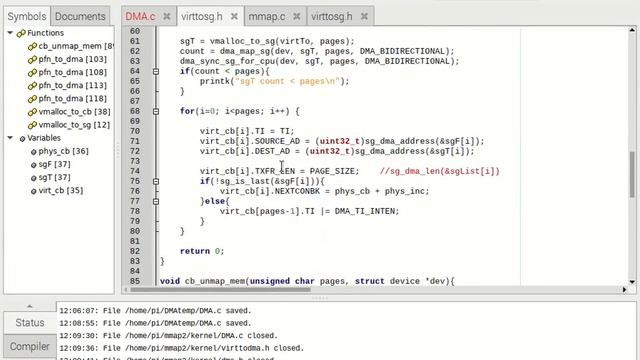Click the virttodma.h closed status message
The width and height of the screenshot is (640, 360).
pyautogui.click(x=182, y=349)
